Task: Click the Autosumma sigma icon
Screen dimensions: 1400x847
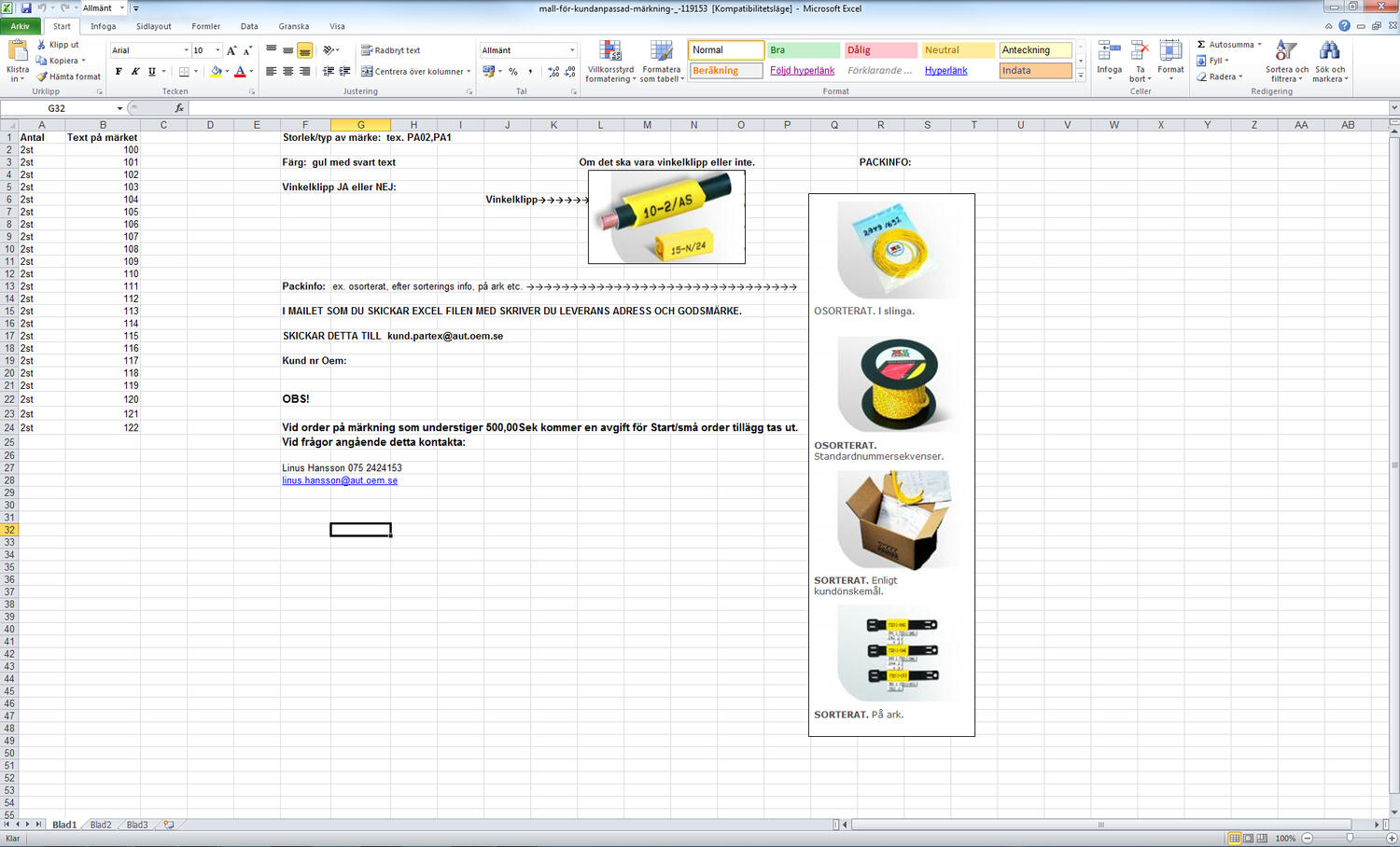Action: (x=1201, y=45)
